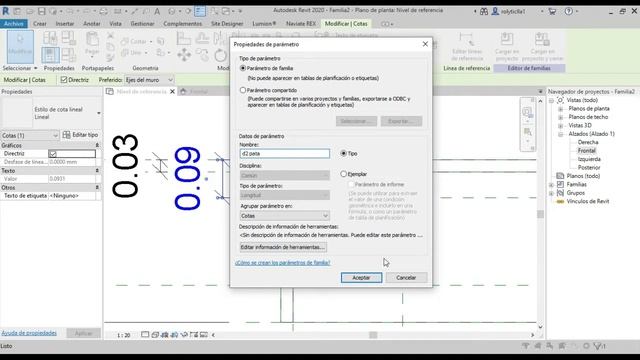Click the Revit application logo icon
This screenshot has width=640, height=360.
pyautogui.click(x=6, y=11)
